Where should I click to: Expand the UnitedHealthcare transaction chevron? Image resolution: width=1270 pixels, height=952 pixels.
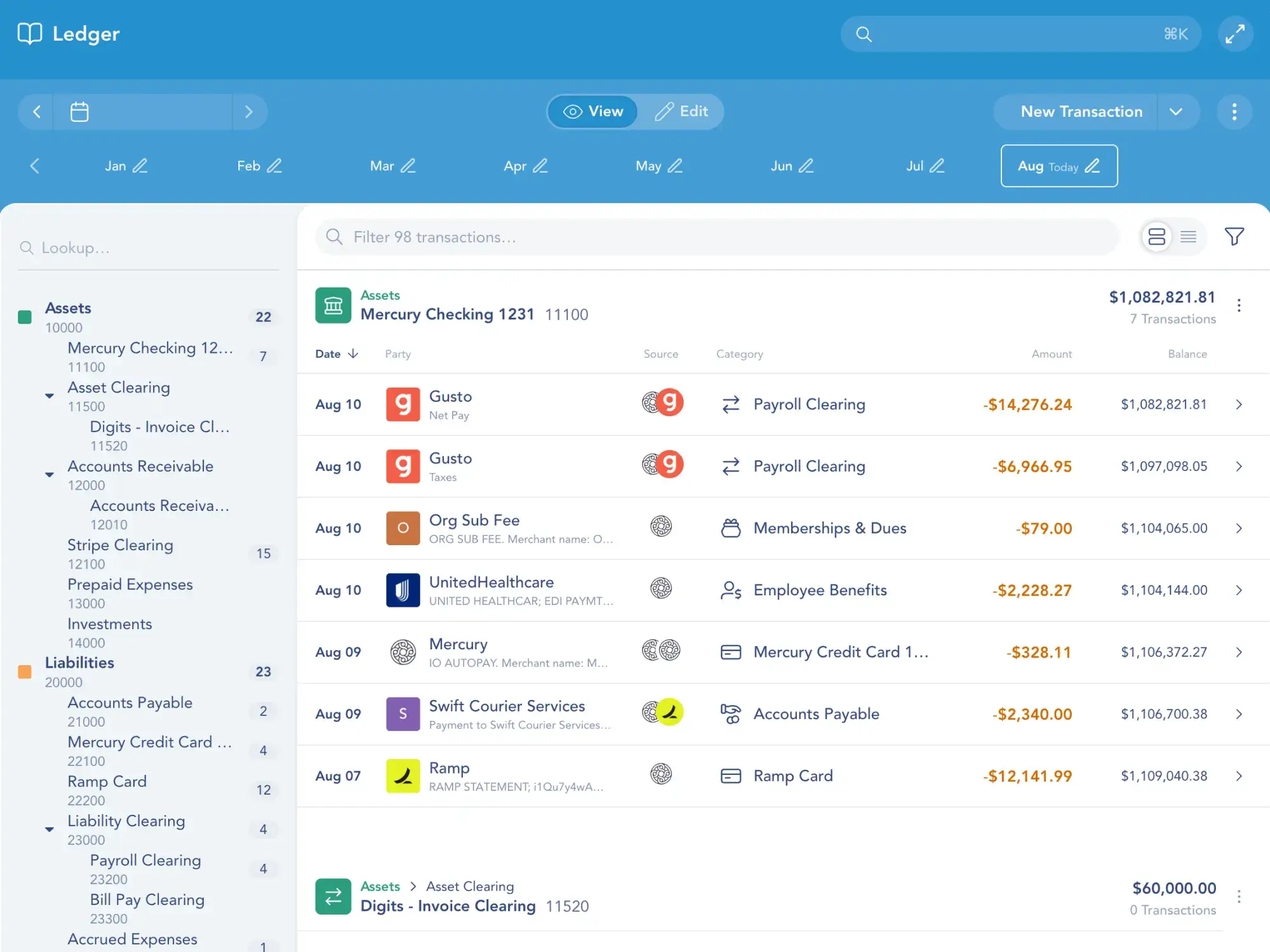1238,590
